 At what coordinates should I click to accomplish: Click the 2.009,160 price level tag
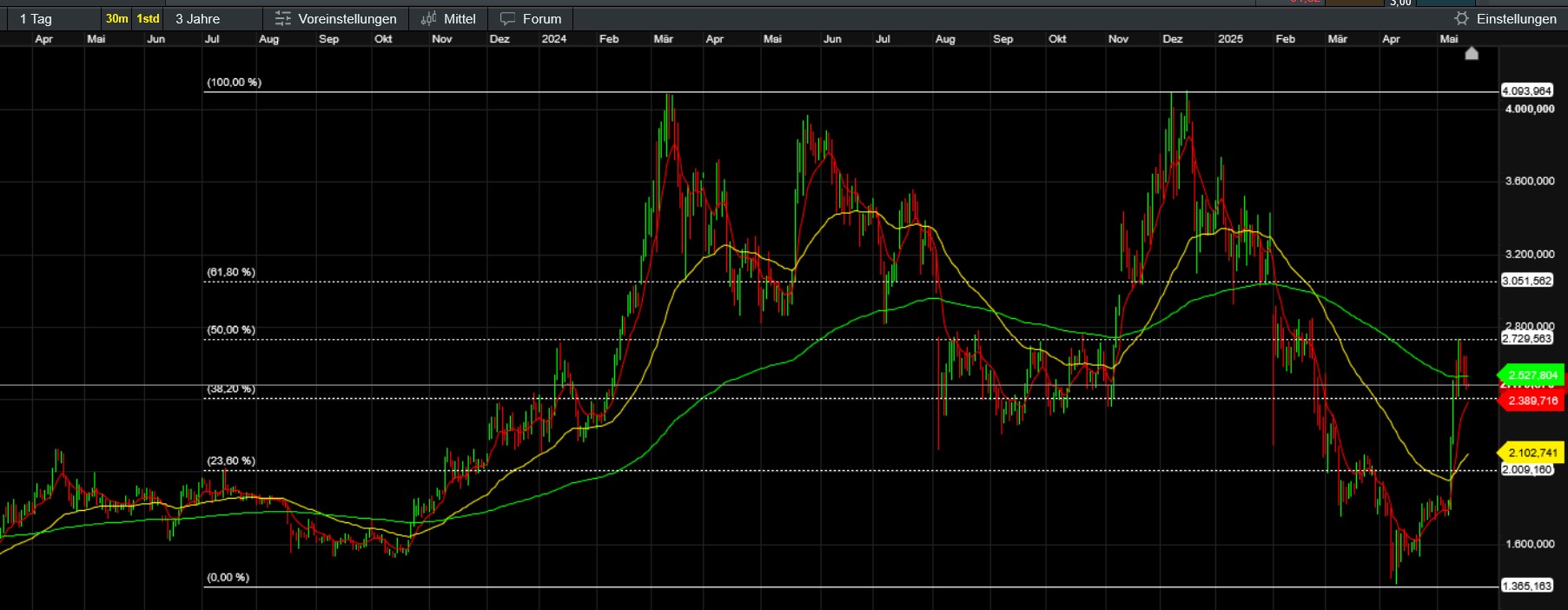coord(1527,470)
